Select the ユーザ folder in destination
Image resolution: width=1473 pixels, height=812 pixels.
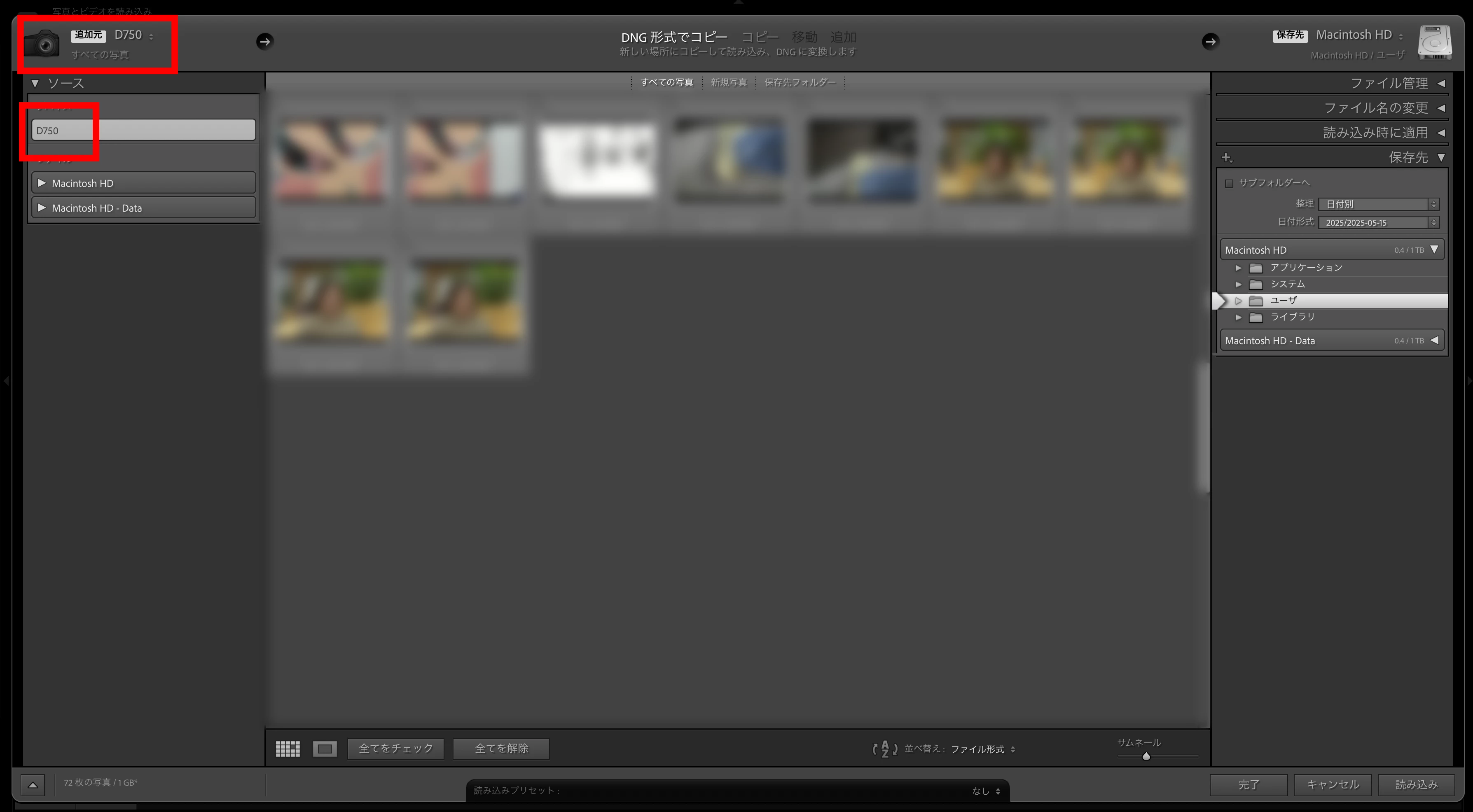[x=1283, y=301]
